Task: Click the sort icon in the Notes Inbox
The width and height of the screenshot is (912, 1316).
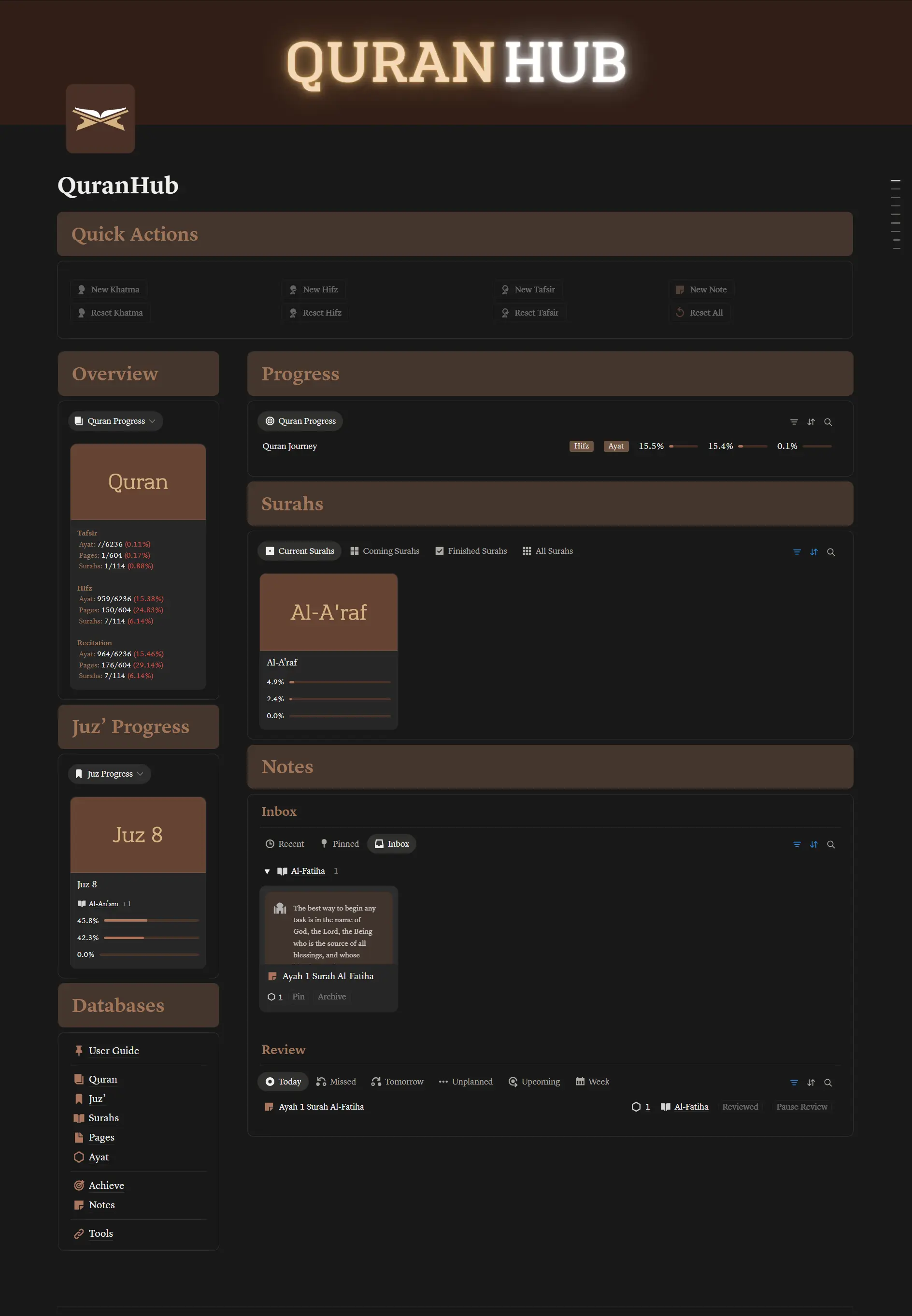Action: pos(814,844)
